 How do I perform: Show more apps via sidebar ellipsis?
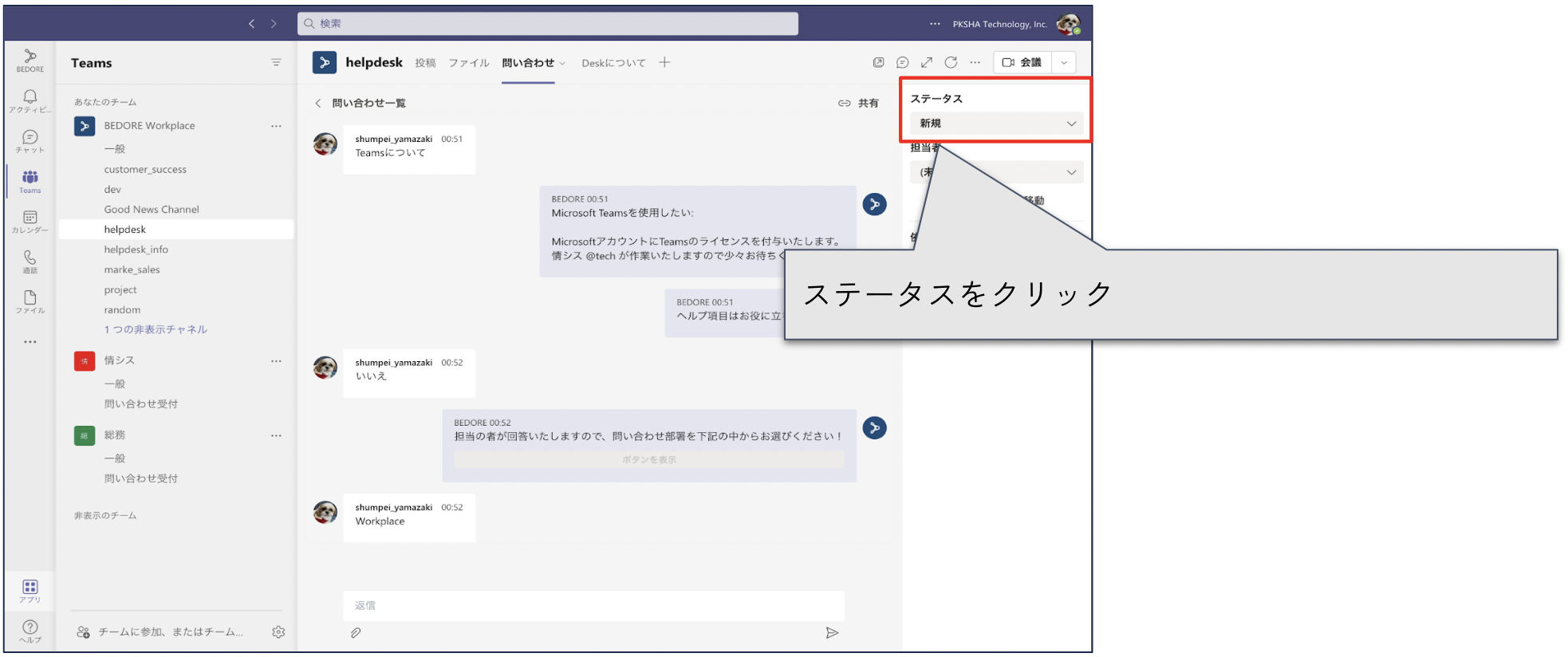click(30, 342)
